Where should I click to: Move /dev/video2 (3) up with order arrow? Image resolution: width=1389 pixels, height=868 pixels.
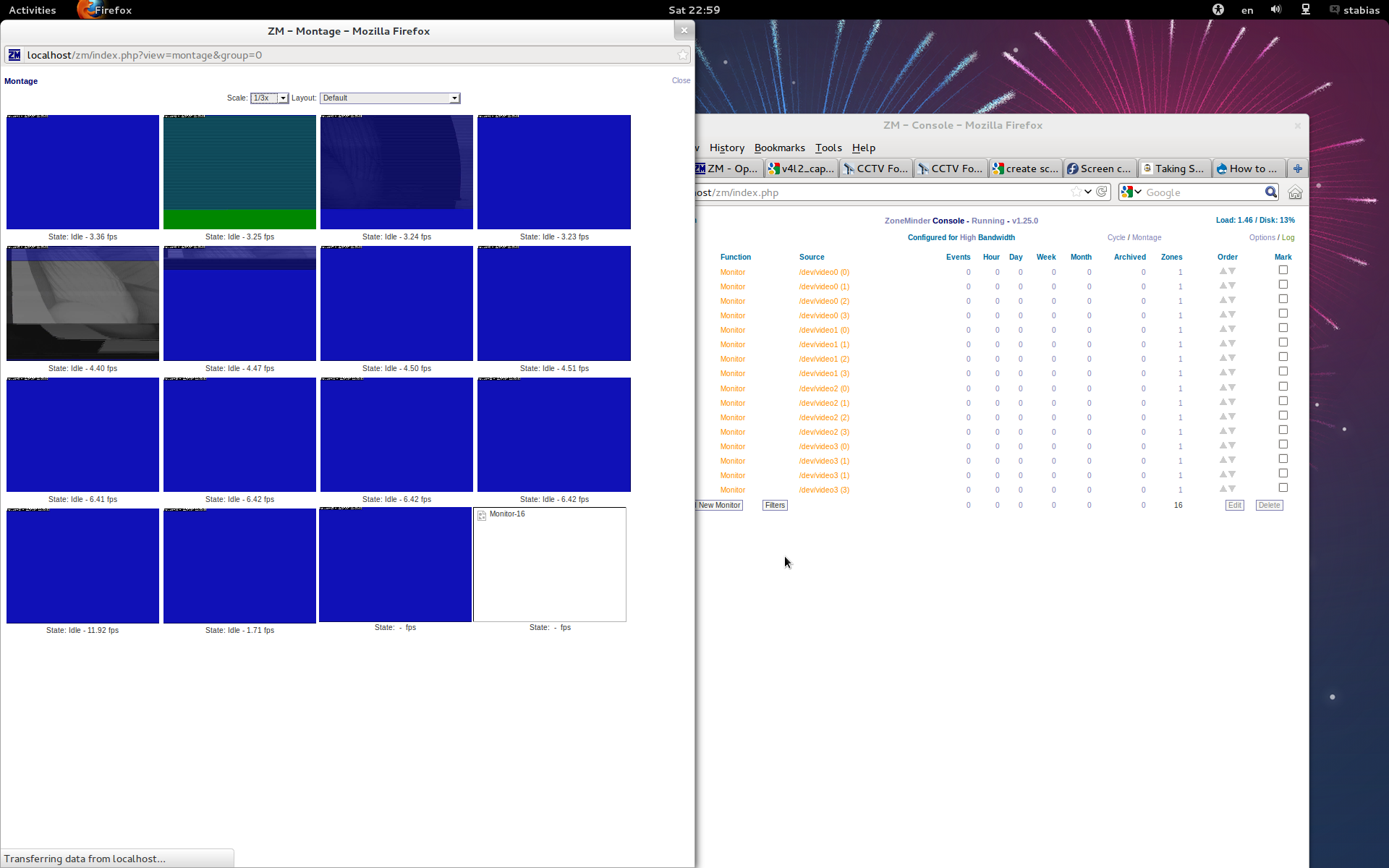click(1223, 431)
